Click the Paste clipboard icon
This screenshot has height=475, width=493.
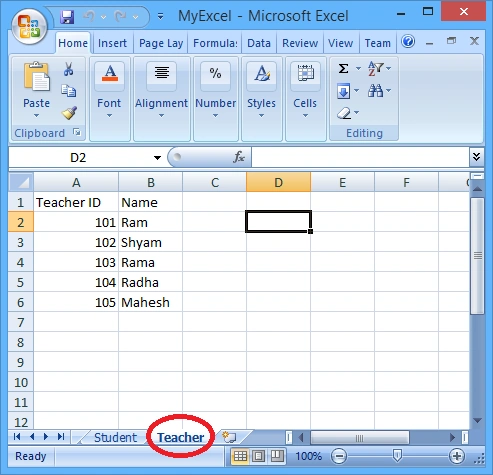click(36, 77)
